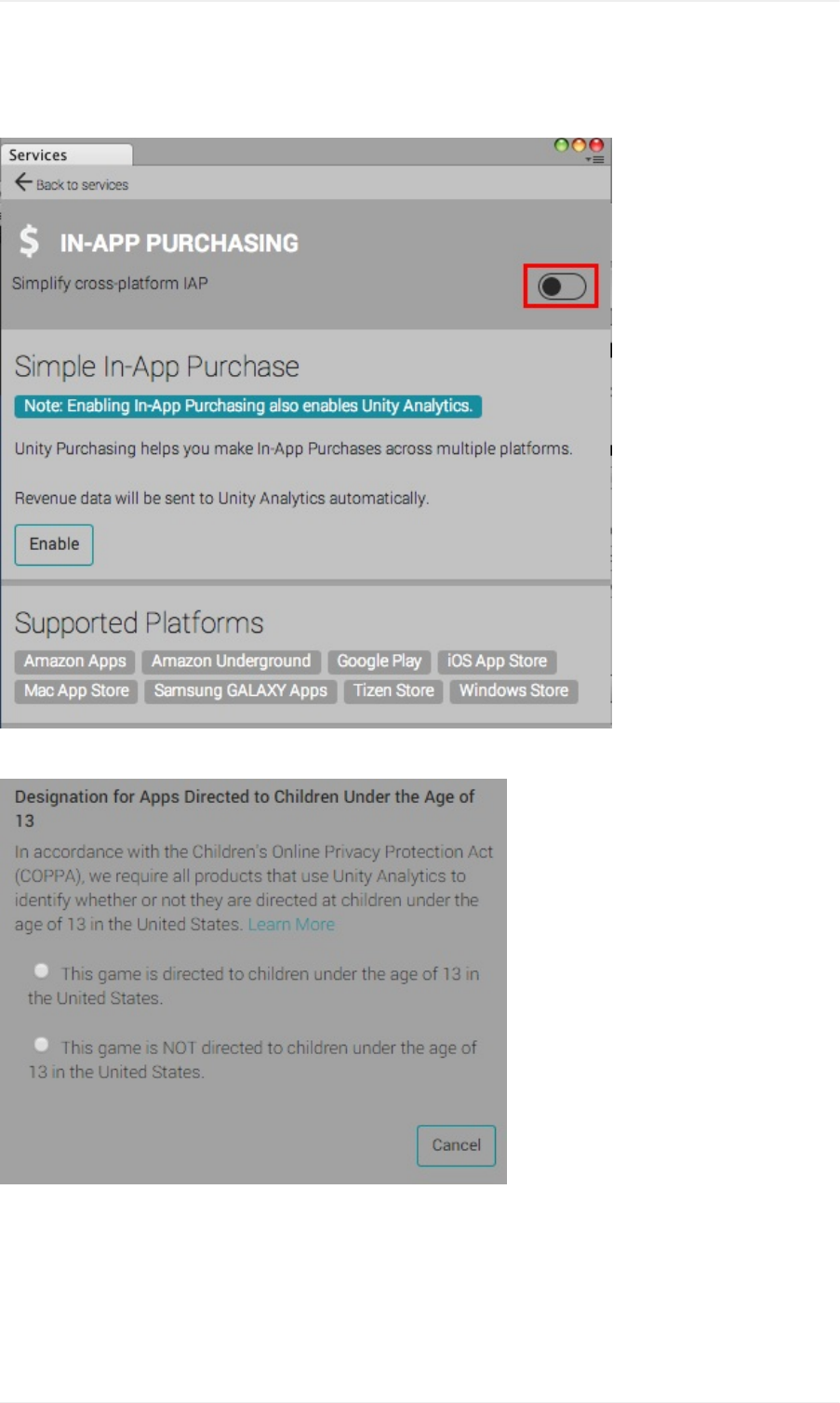Click the green window button
Image resolution: width=840 pixels, height=1403 pixels.
[x=561, y=145]
